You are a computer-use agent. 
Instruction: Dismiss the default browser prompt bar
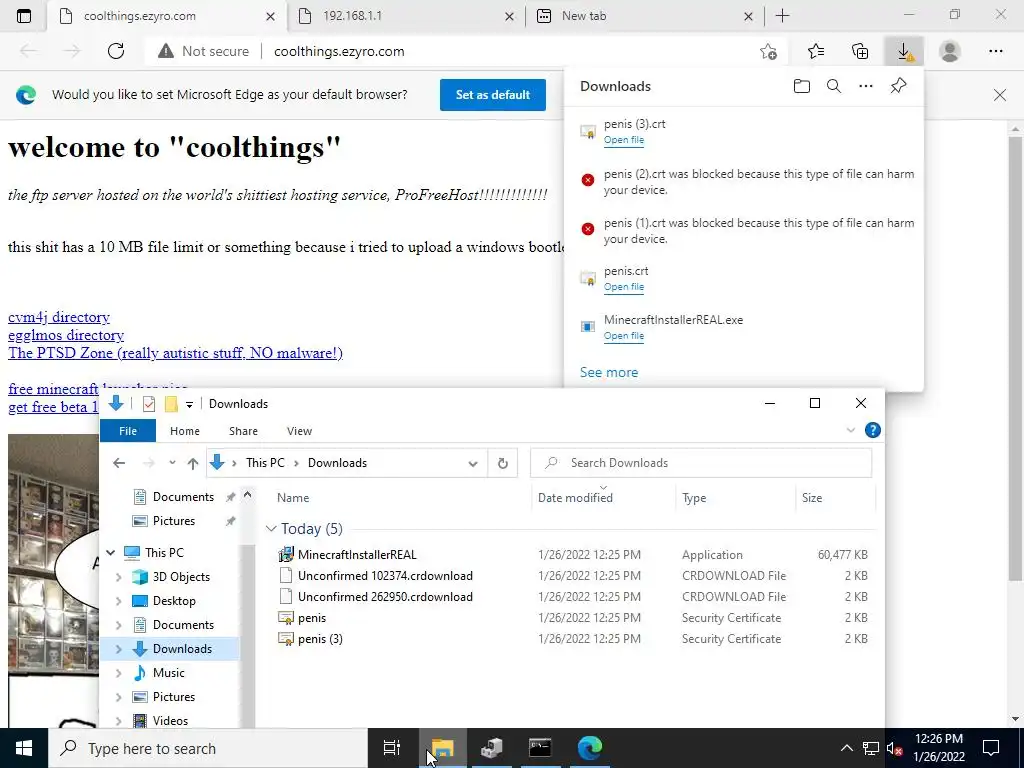pos(999,95)
